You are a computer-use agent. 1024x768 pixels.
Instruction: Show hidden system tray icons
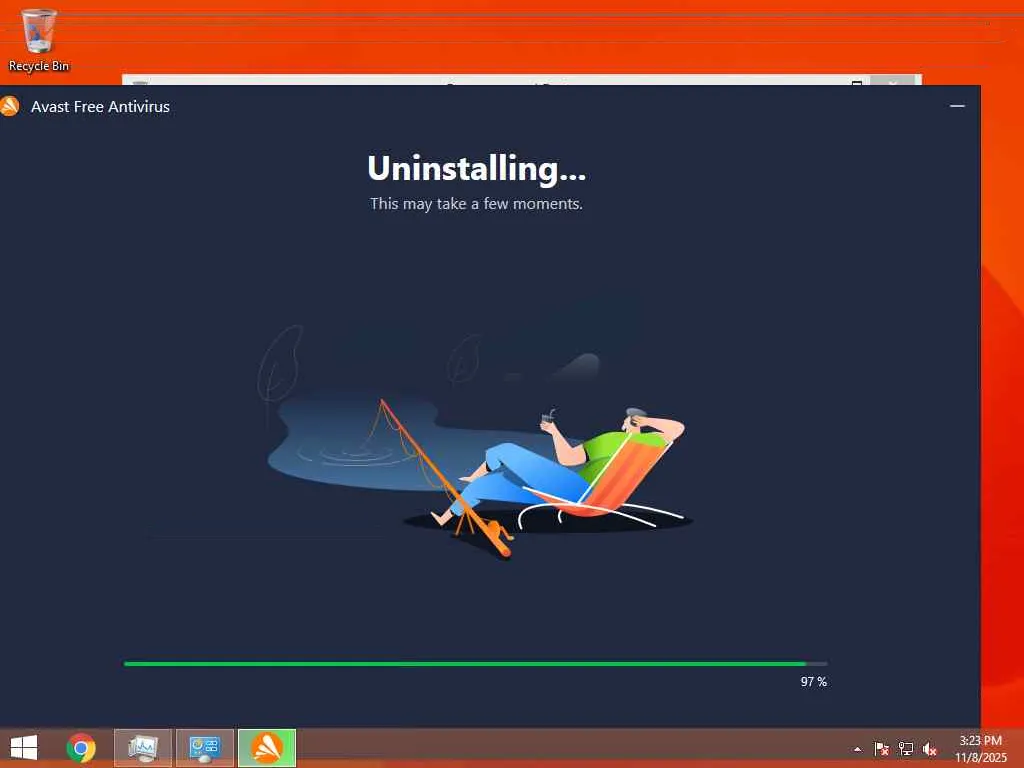pos(857,749)
